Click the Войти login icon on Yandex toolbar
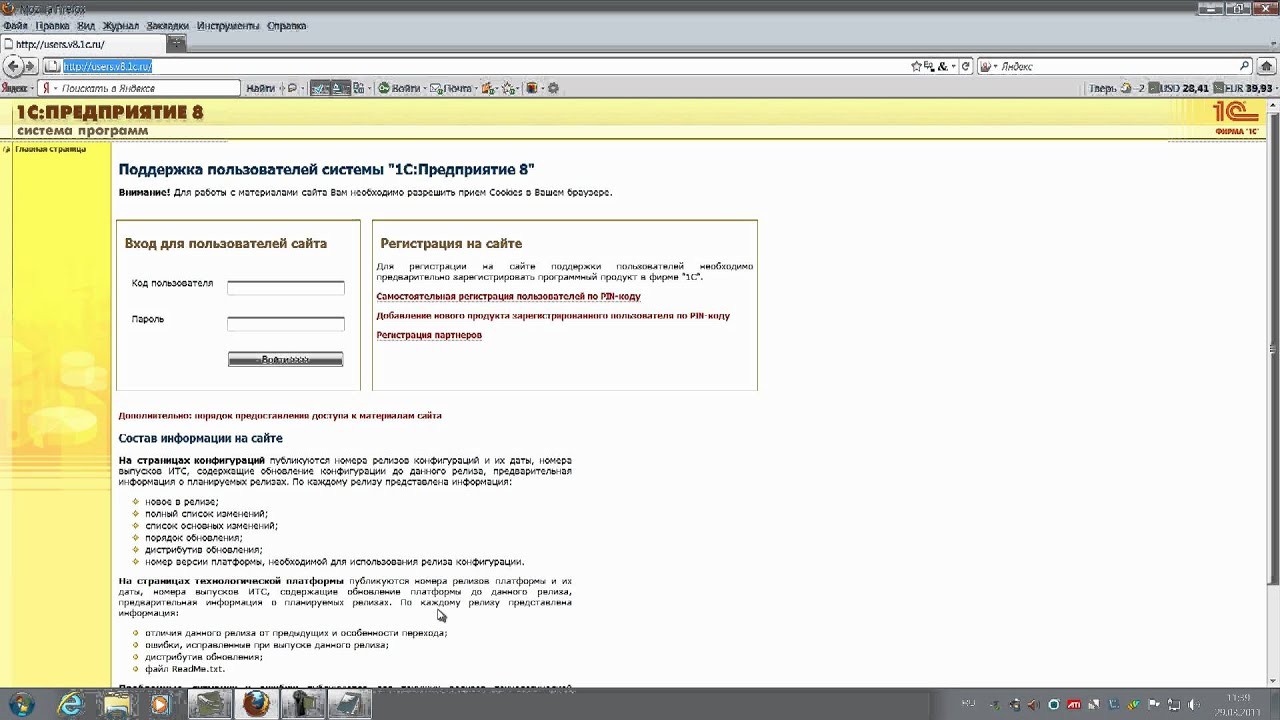The height and width of the screenshot is (720, 1280). click(x=399, y=88)
